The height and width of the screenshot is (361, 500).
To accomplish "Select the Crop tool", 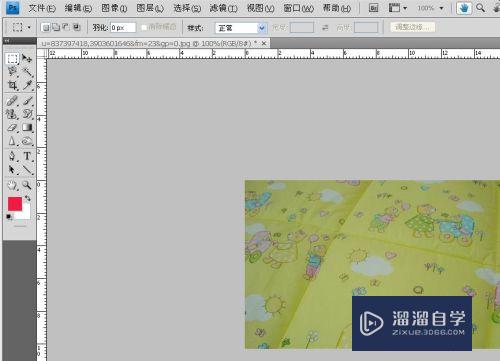I will pyautogui.click(x=12, y=85).
